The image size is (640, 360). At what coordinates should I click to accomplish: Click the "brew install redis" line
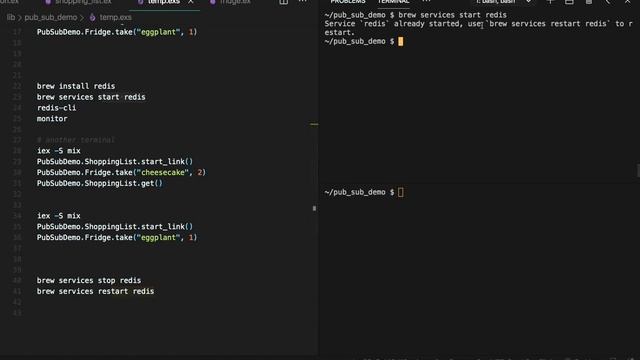point(76,86)
